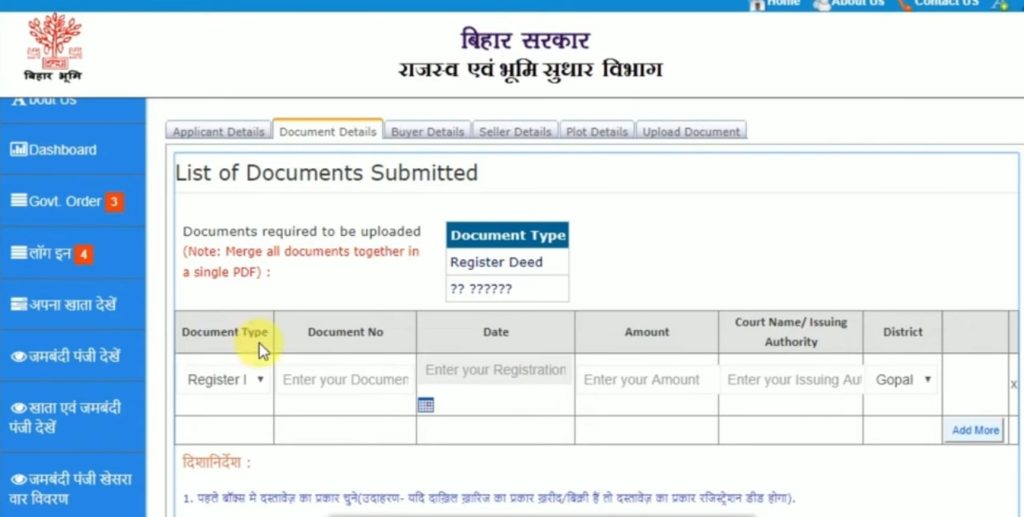Click the Dashboard chart icon in sidebar

(18, 149)
